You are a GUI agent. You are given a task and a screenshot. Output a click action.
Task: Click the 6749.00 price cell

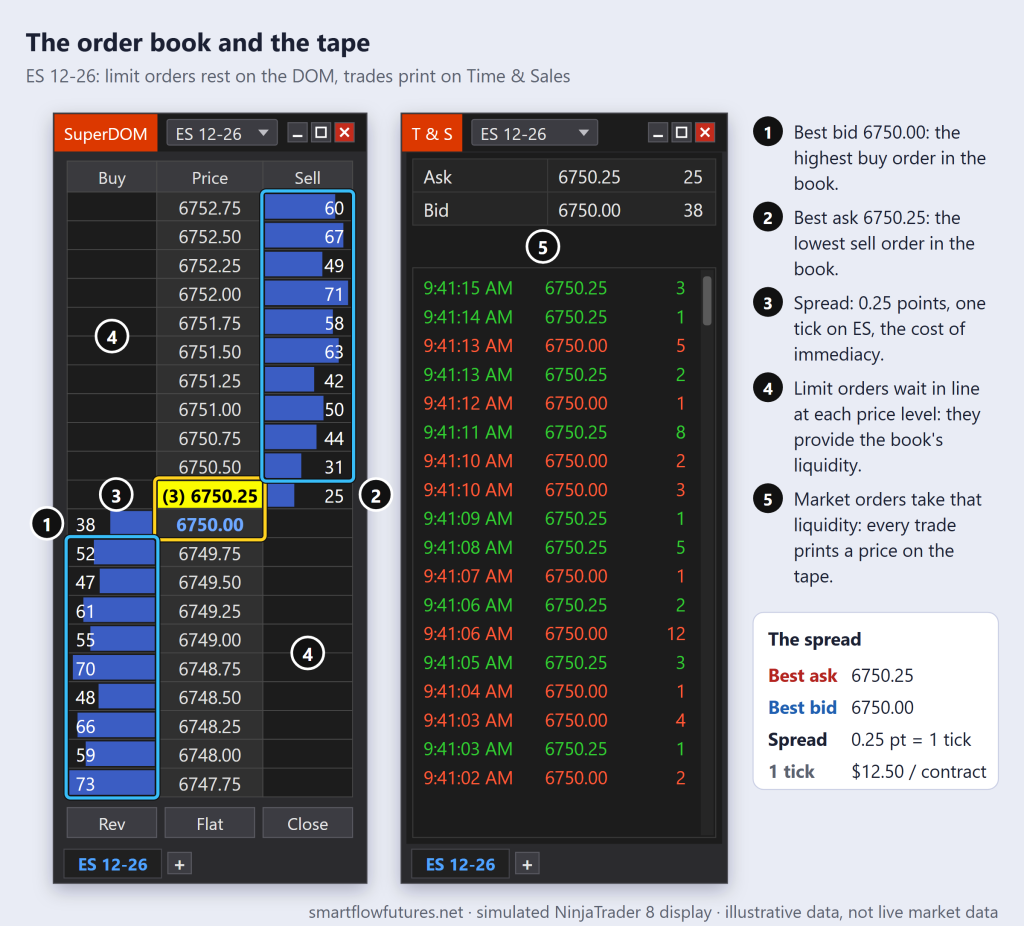point(210,639)
